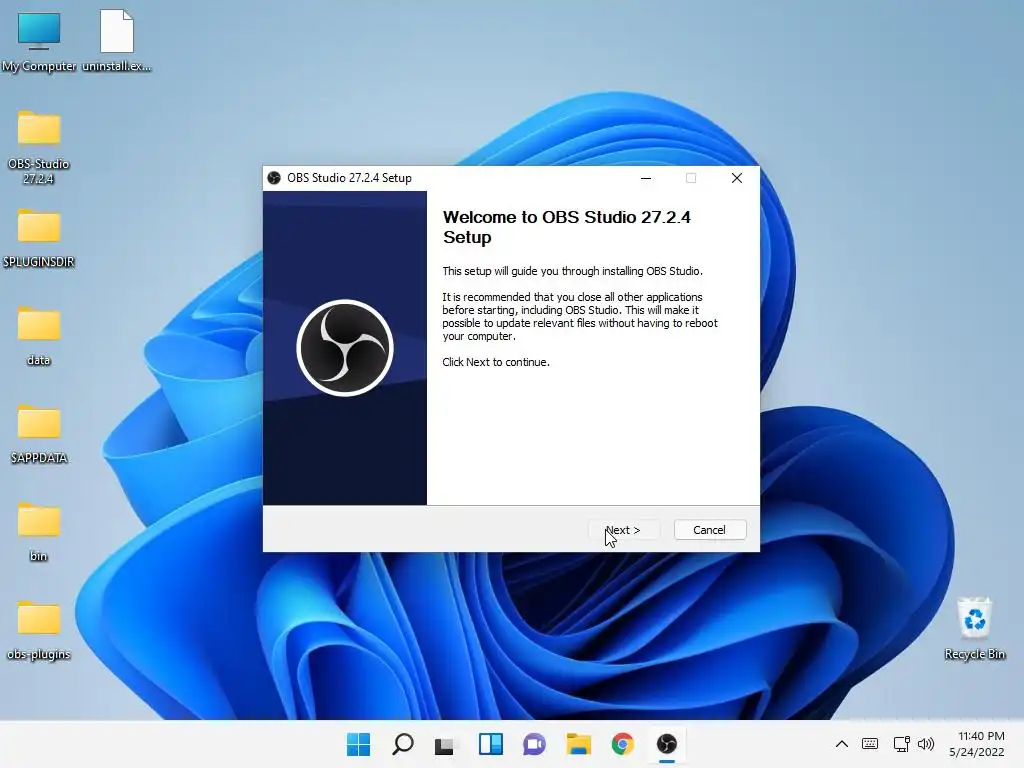Select the $PLUGINSDIR folder icon
Screen dimensions: 1024x768
coord(39,238)
